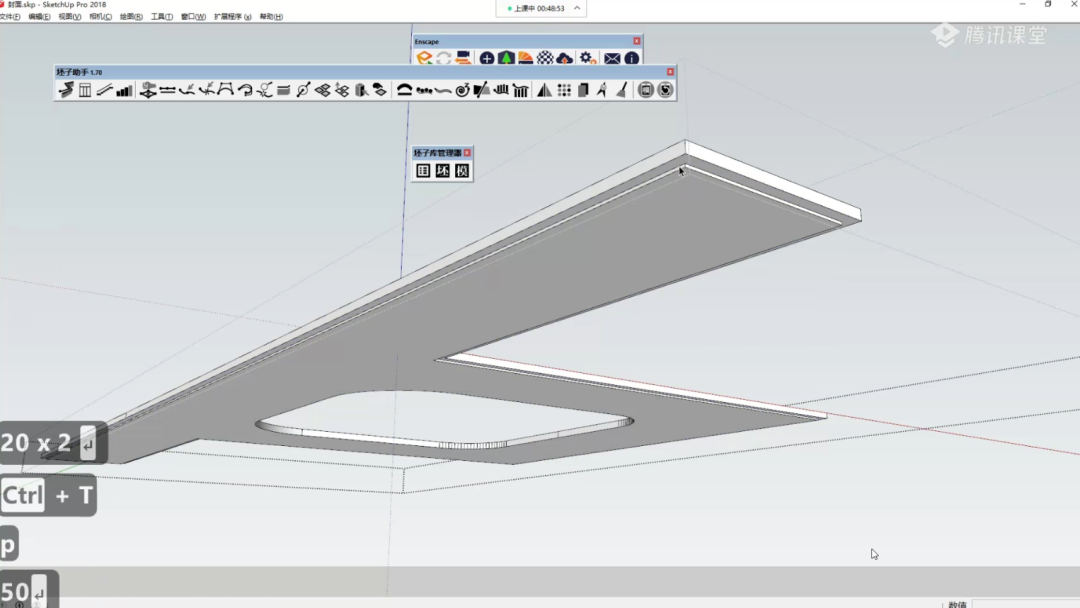Click Enscape synchronize views camera icon
Viewport: 1080px width, 608px height.
pyautogui.click(x=463, y=59)
